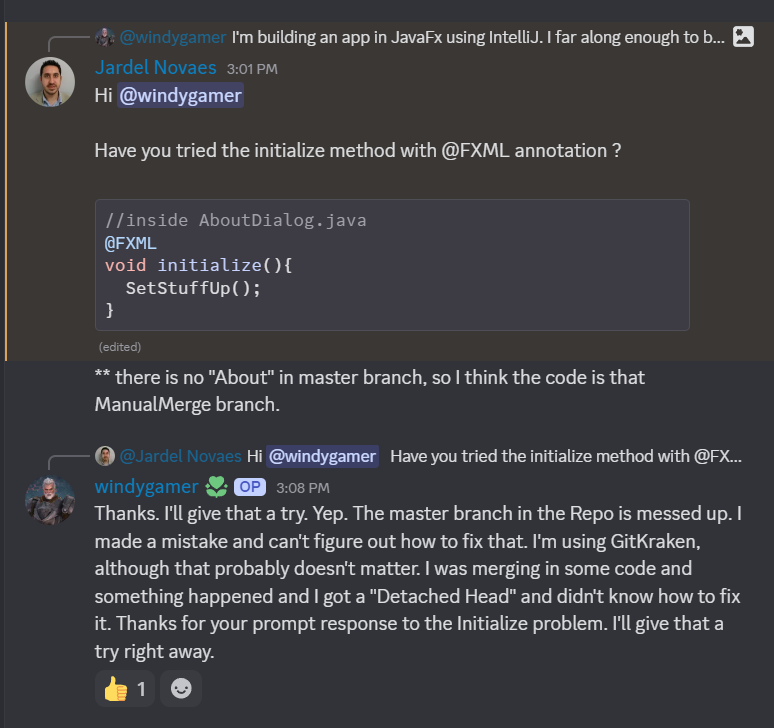Click the 3:08 PM timestamp
This screenshot has width=774, height=728.
tap(303, 488)
